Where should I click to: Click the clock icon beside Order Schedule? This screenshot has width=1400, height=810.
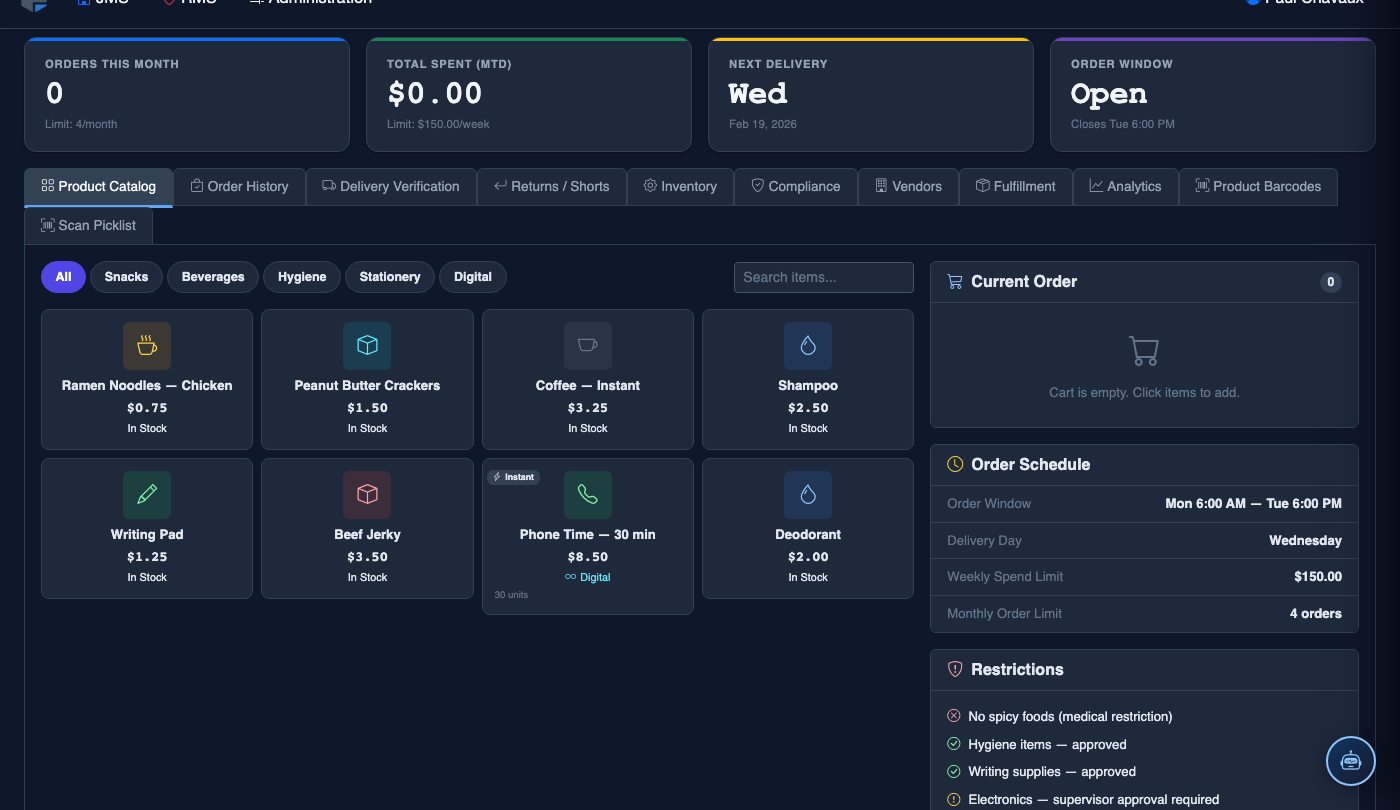[x=955, y=464]
